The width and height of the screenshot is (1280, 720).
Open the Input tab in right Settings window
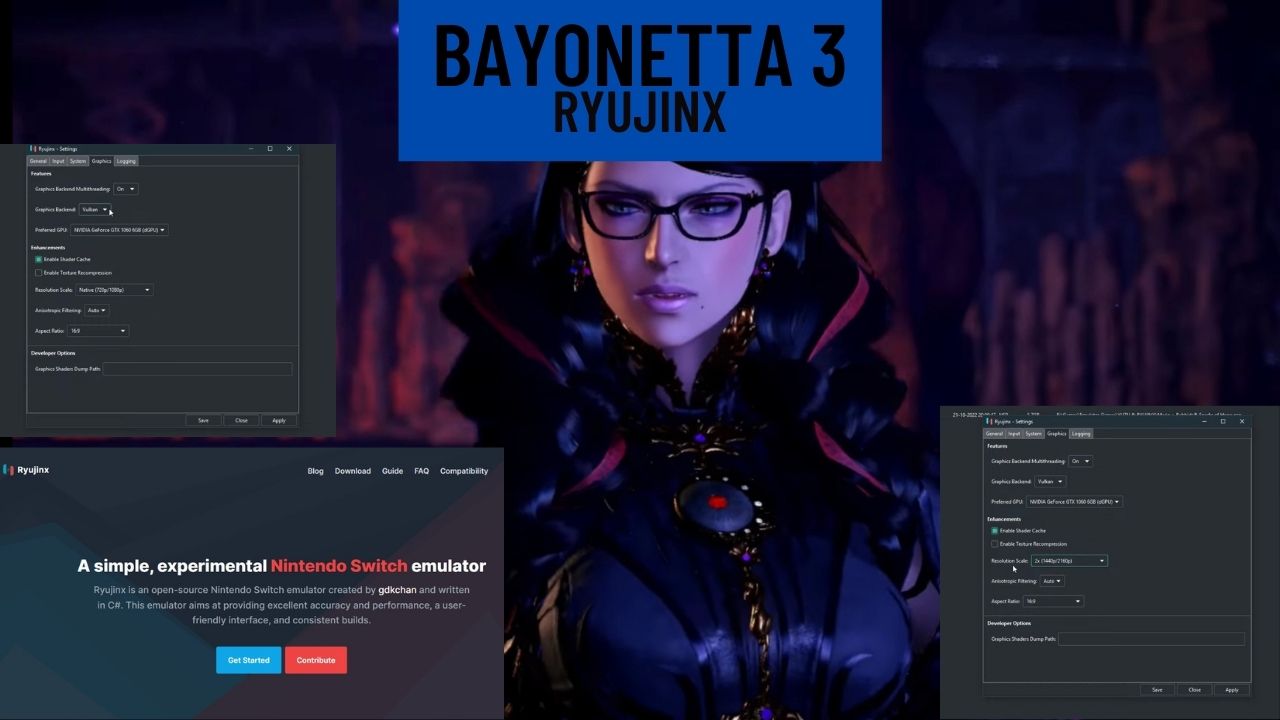point(1014,434)
